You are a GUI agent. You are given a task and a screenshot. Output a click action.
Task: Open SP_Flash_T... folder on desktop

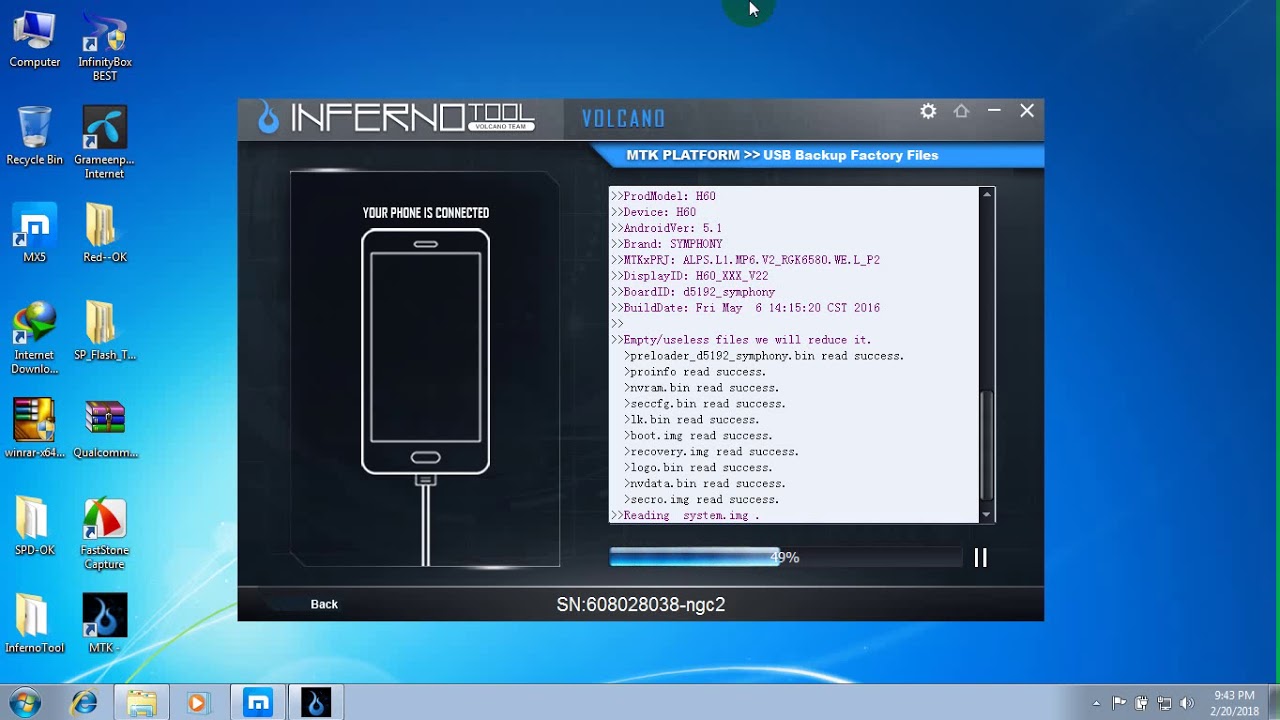[105, 331]
